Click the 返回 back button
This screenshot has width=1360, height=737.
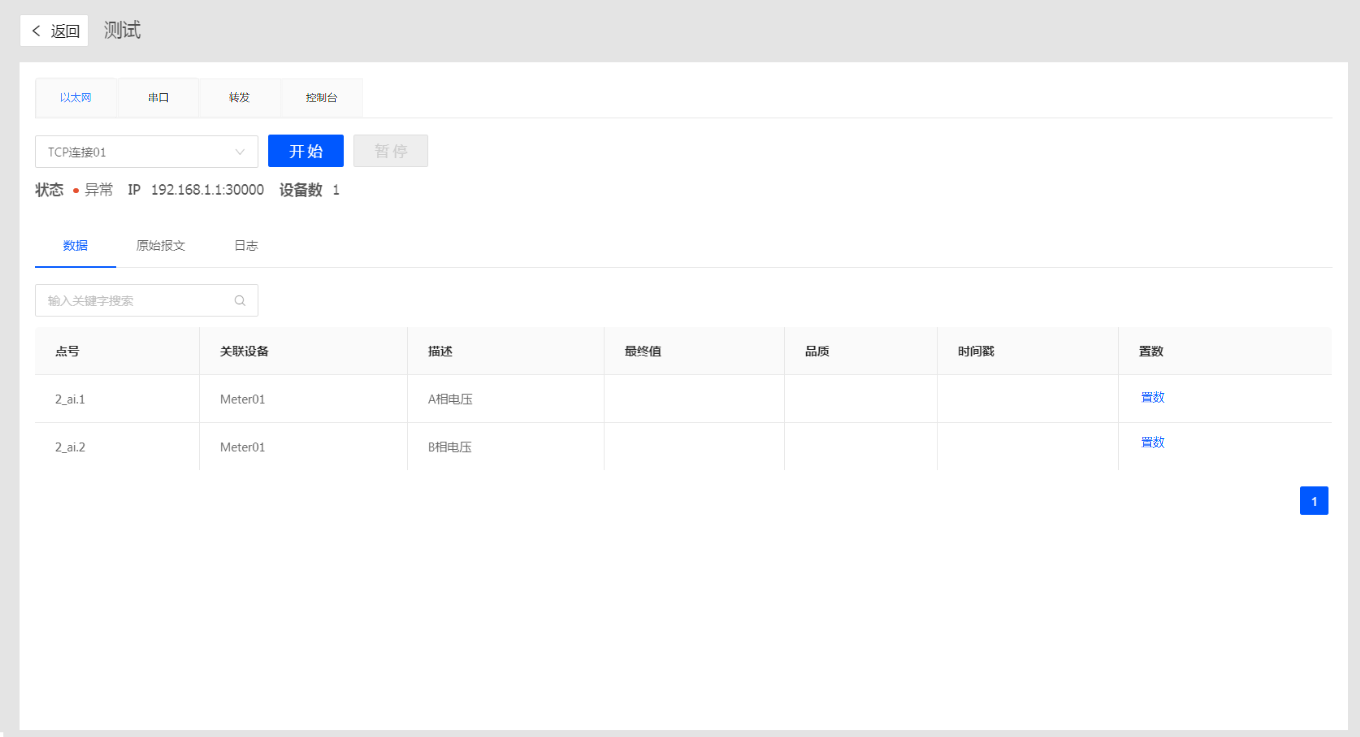point(54,31)
